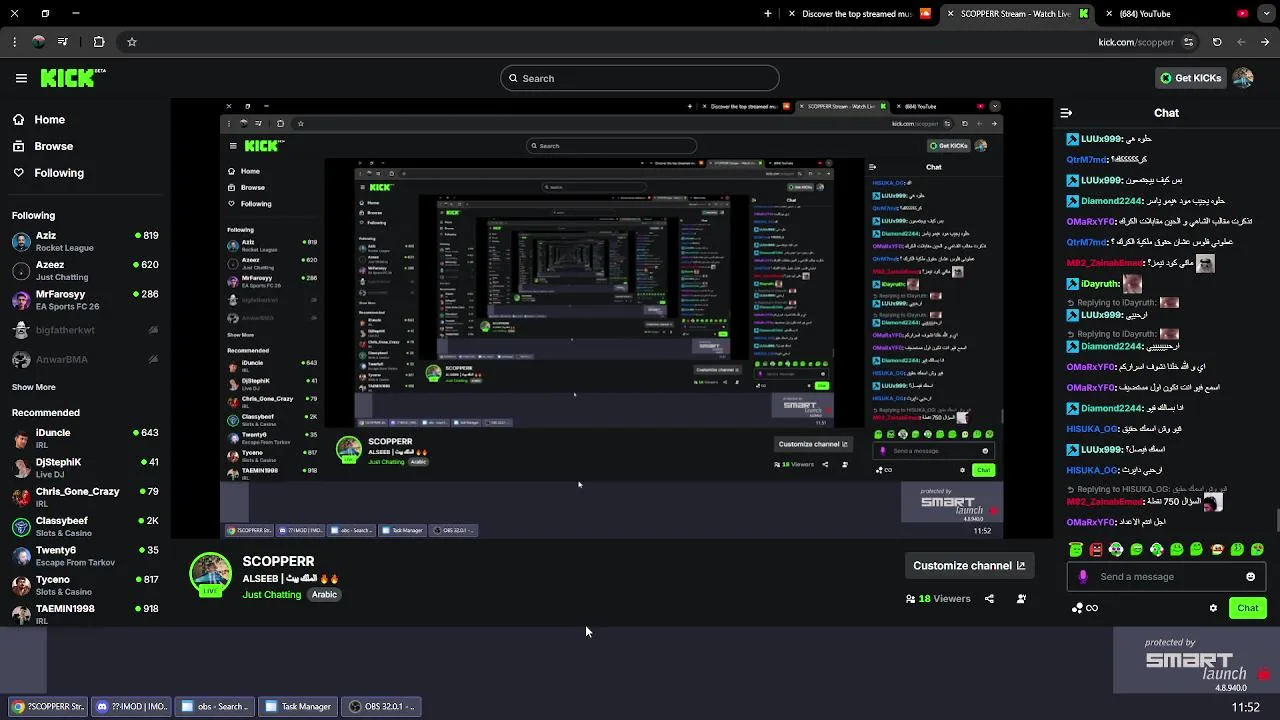Screen dimensions: 1280x720
Task: Click Chris_Gone_Crazy channel avatar
Action: (21, 497)
